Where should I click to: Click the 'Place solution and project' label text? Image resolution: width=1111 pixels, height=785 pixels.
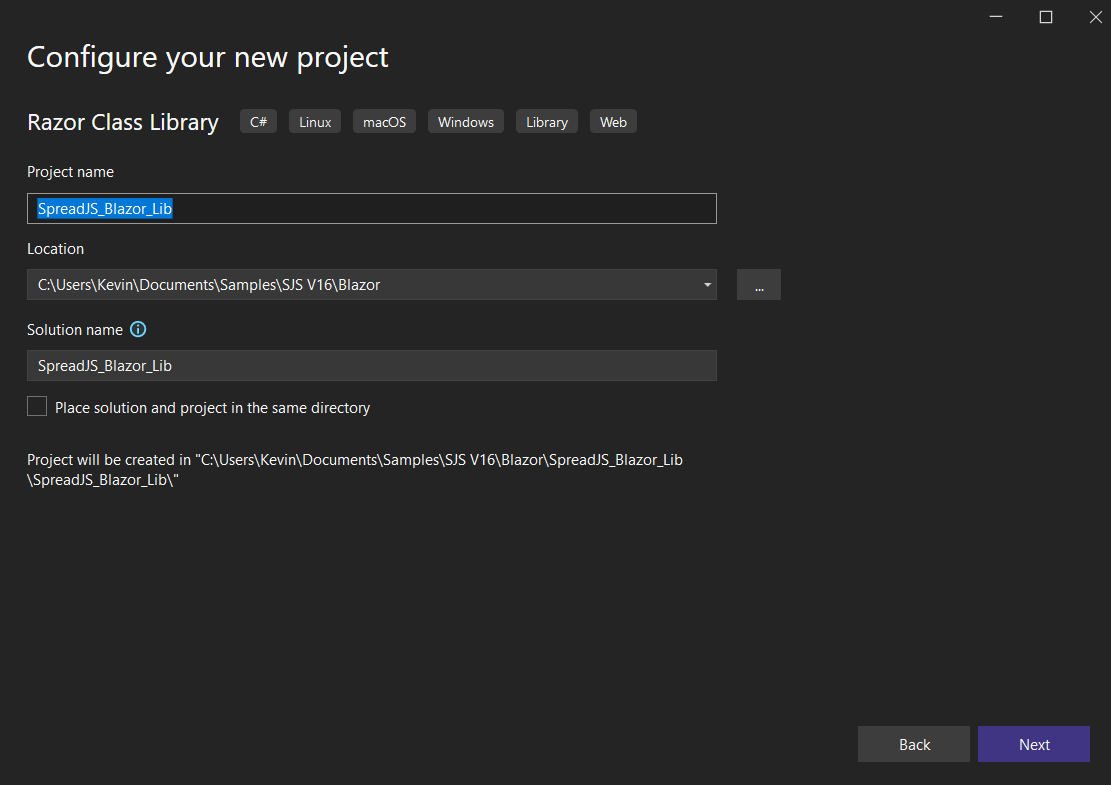click(x=212, y=408)
